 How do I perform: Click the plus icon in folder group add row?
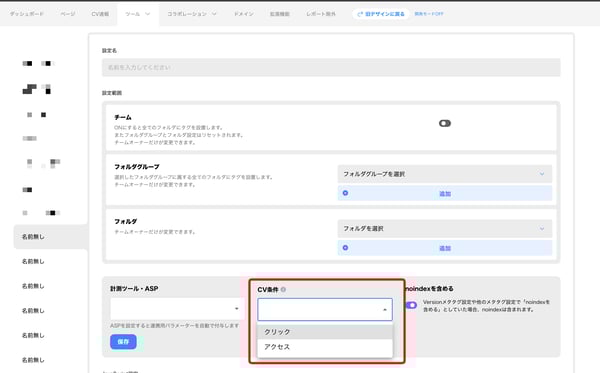[345, 193]
